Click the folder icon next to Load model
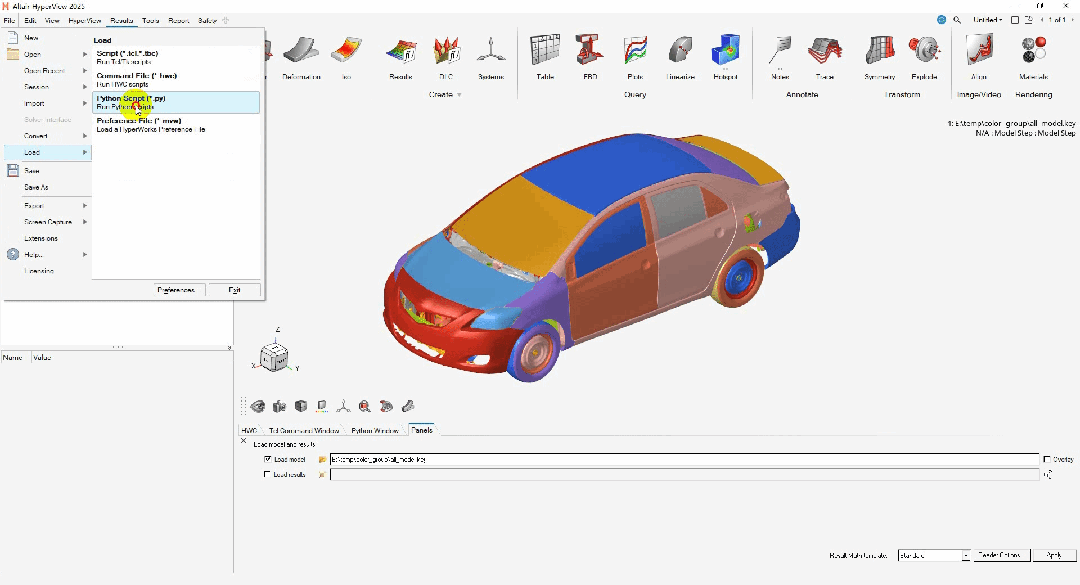 [322, 460]
